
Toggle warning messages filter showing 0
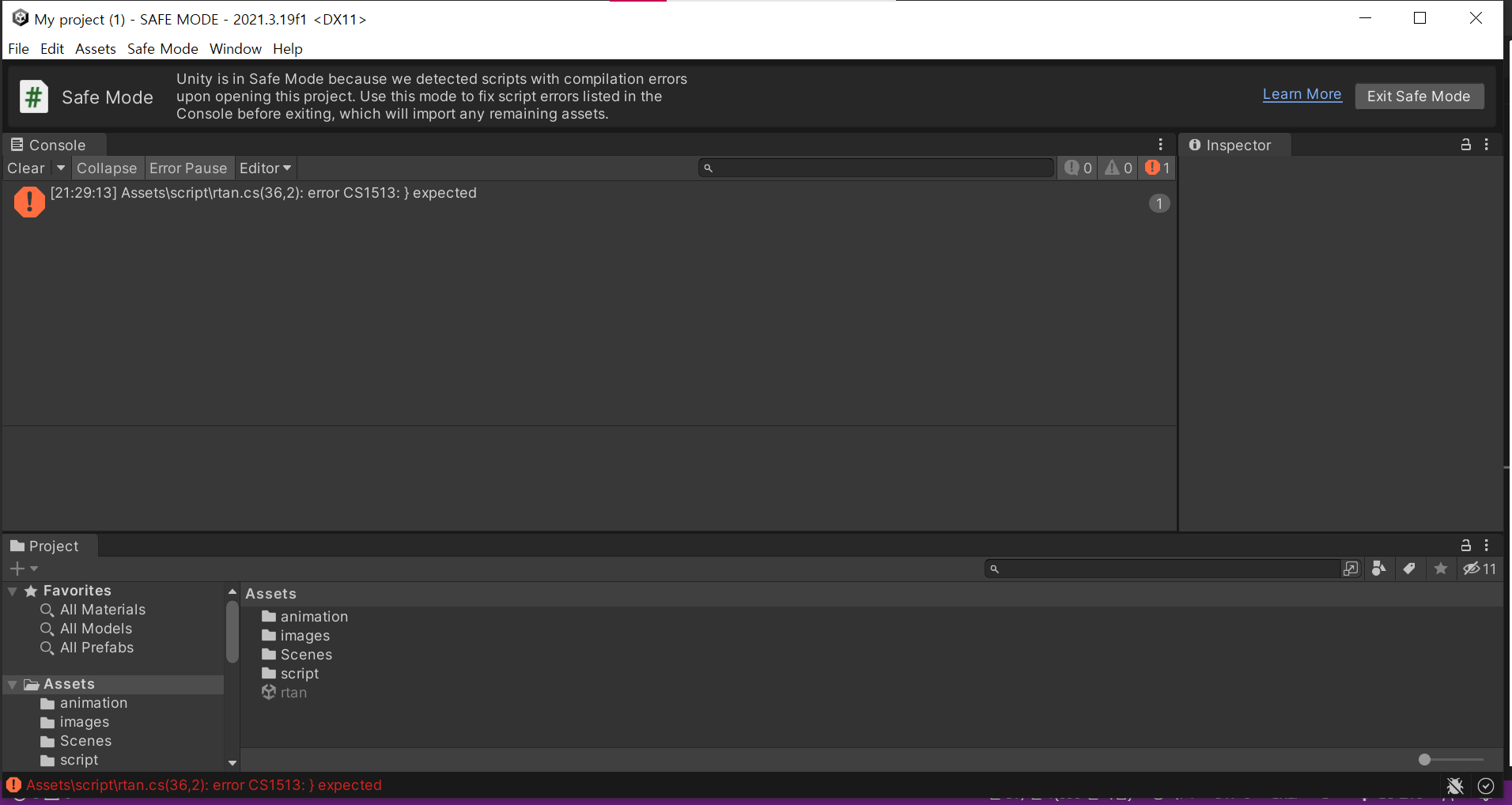pyautogui.click(x=1118, y=168)
